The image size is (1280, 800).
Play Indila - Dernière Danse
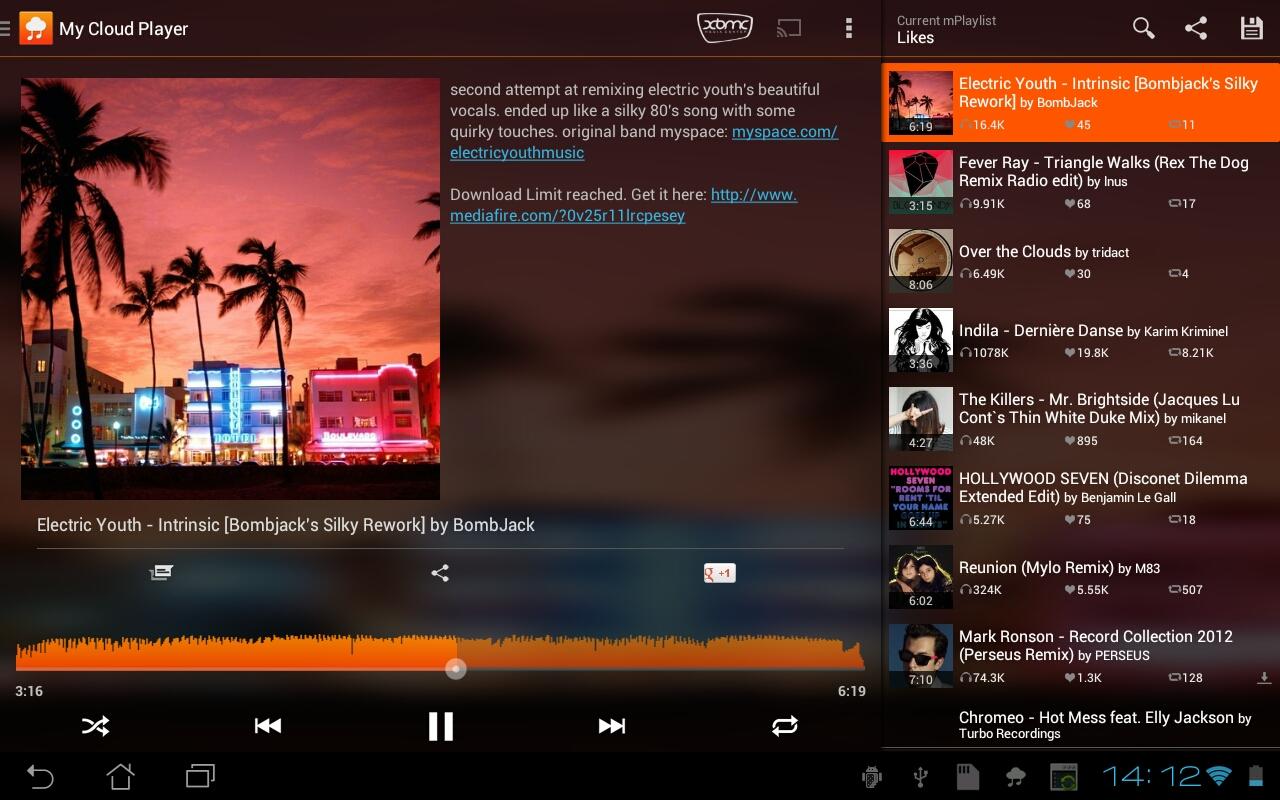[1081, 339]
